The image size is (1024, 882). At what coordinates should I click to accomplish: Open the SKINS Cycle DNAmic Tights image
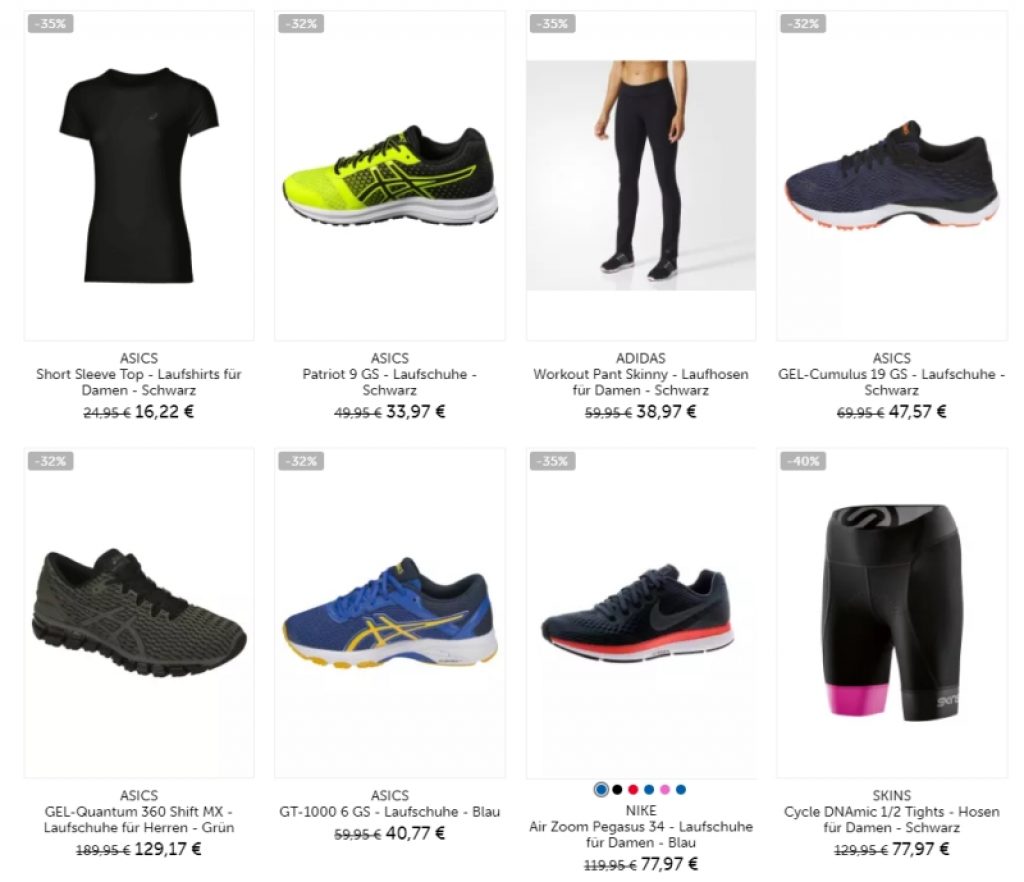[892, 612]
